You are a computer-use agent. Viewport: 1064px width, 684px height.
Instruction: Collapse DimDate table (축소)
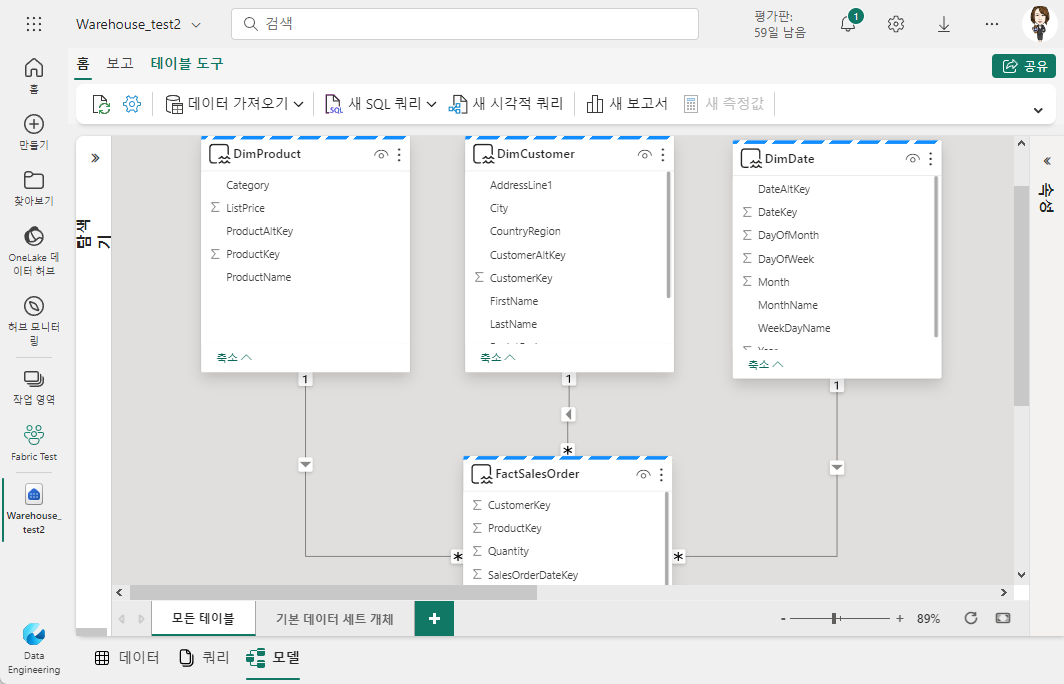tap(765, 364)
